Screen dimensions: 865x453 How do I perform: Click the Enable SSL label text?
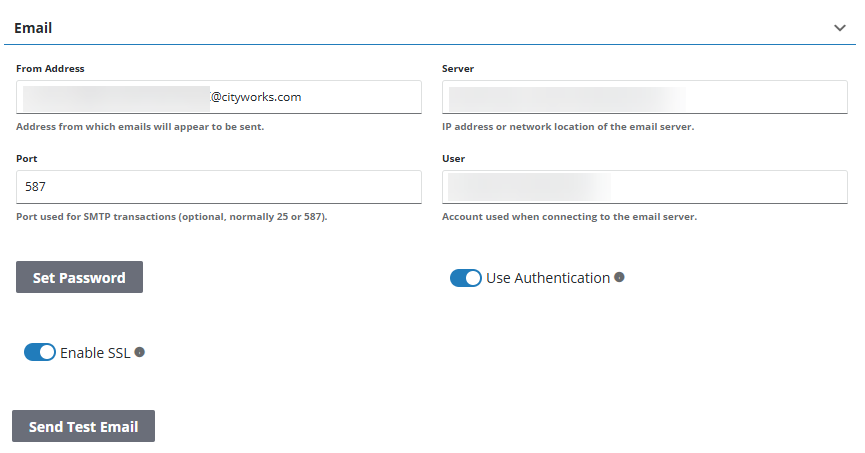(x=95, y=352)
